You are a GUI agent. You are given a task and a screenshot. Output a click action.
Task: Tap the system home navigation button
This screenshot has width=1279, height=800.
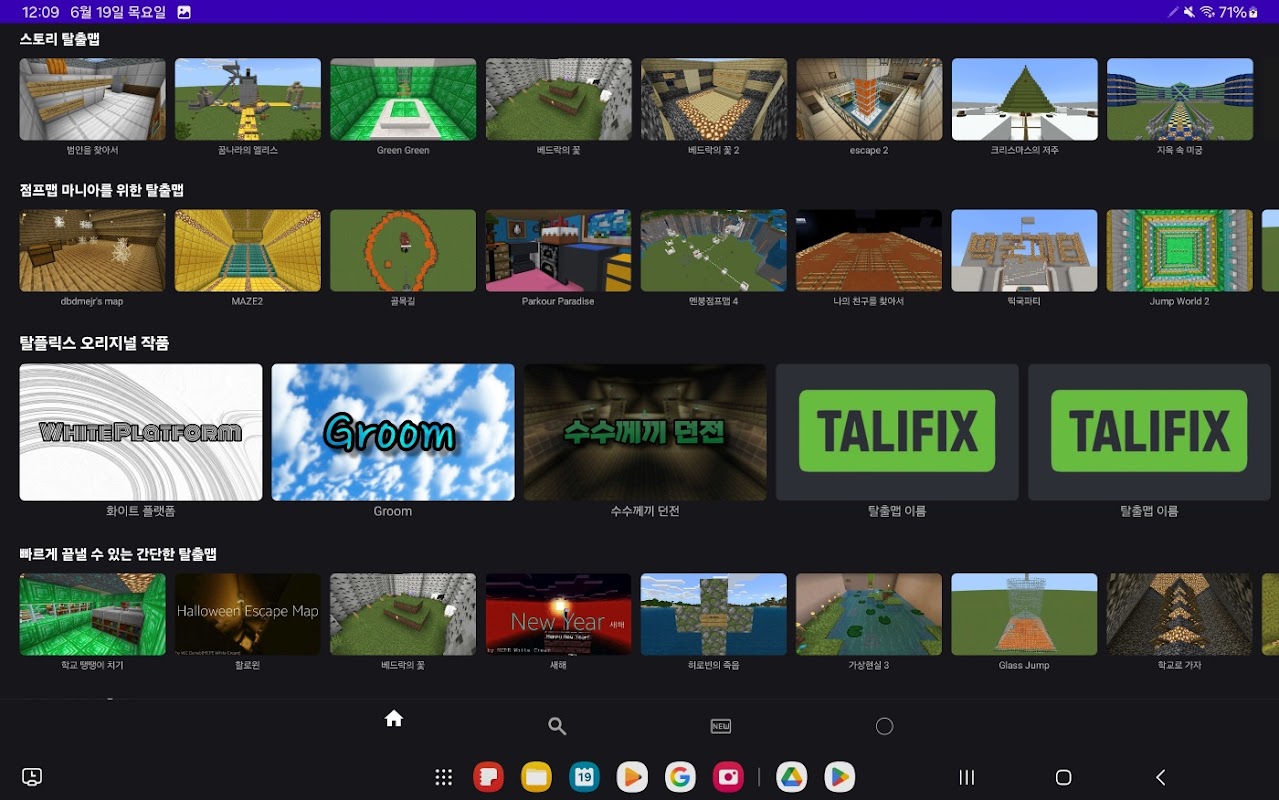click(1064, 777)
